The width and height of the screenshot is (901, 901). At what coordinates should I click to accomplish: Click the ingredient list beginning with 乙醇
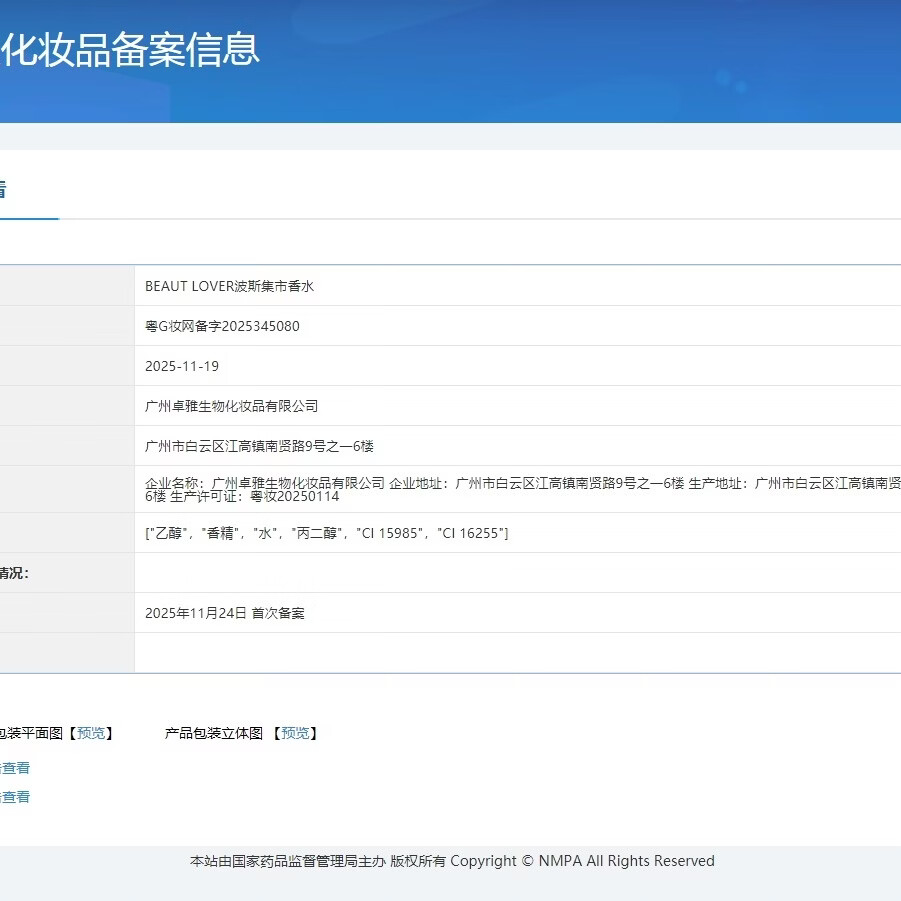[x=326, y=533]
